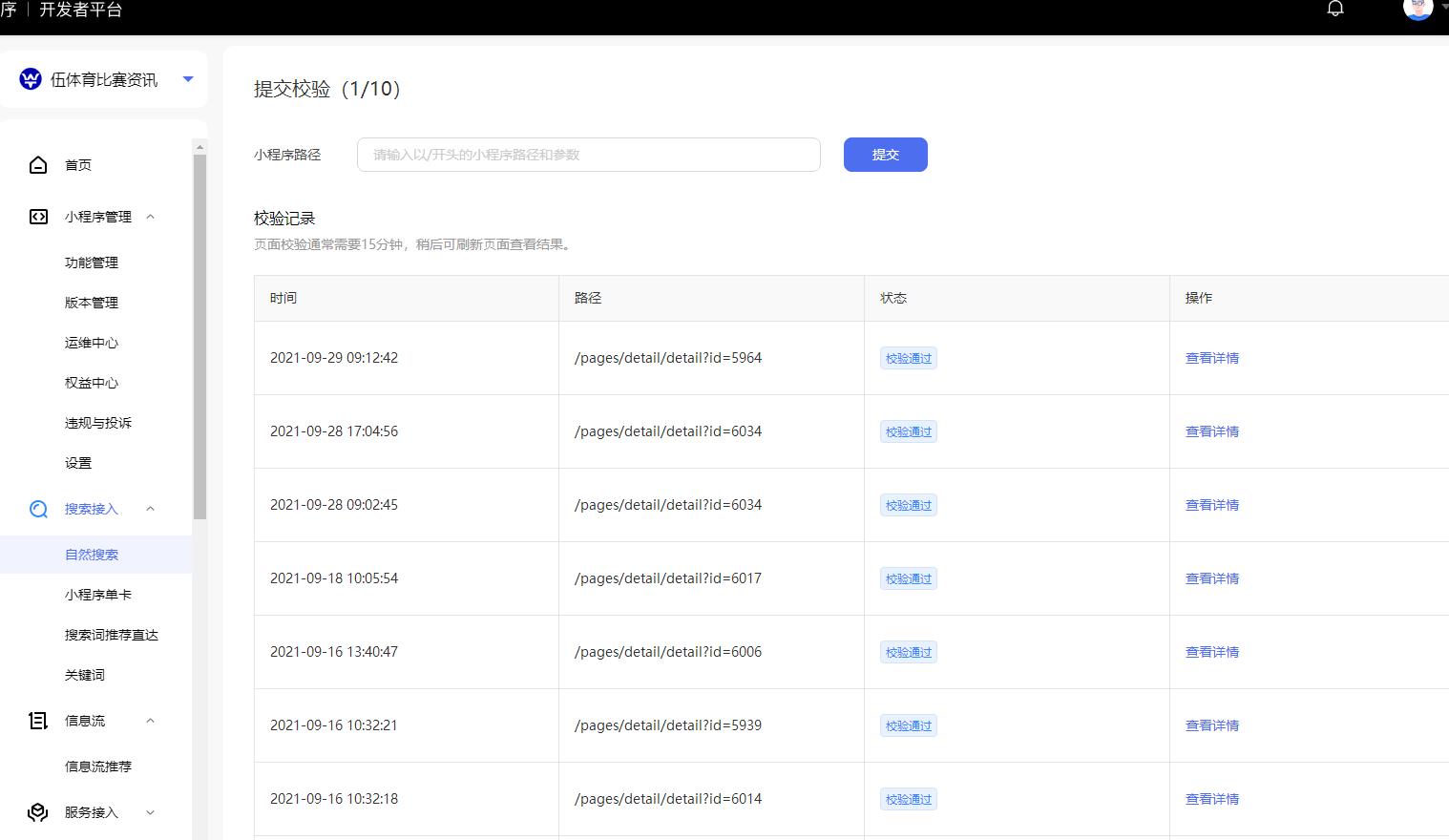Collapse the 小程序管理 menu chevron
This screenshot has width=1449, height=840.
pyautogui.click(x=150, y=217)
